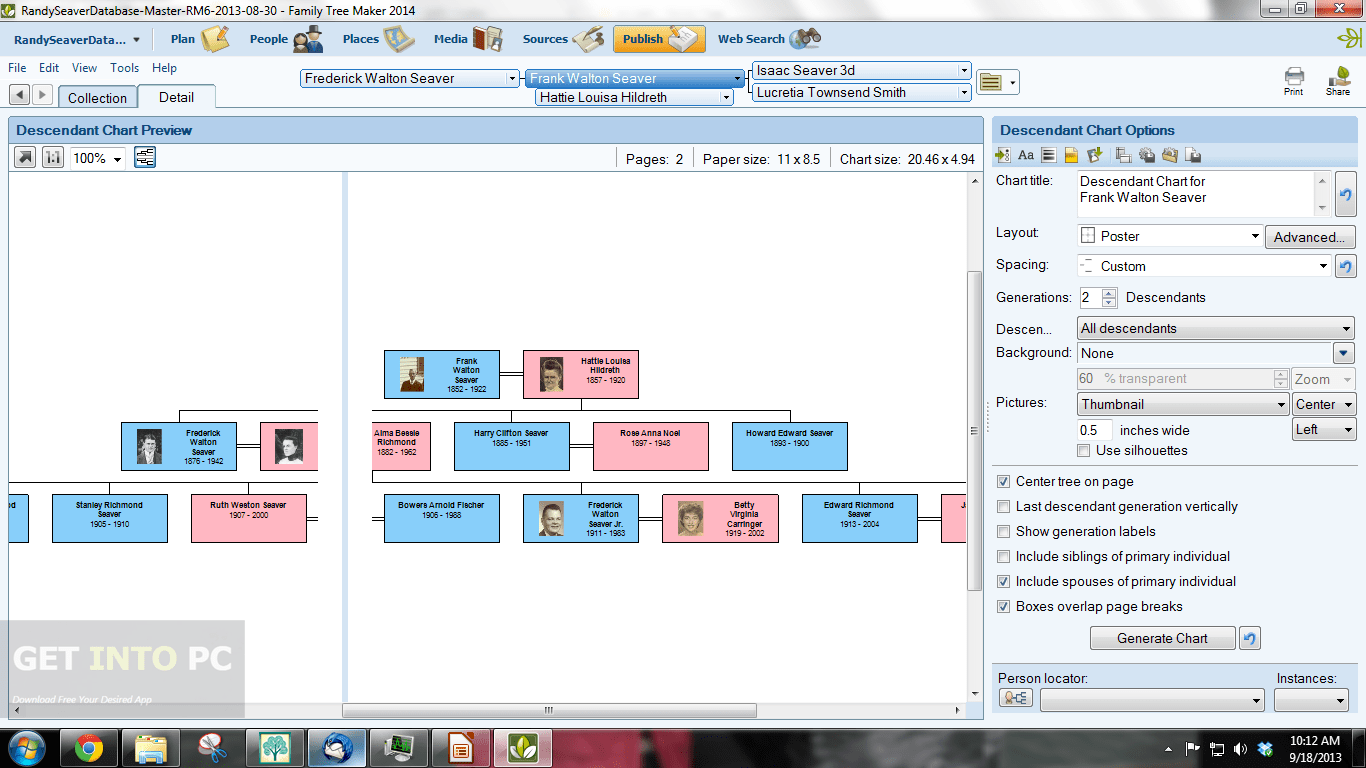Open the picture position Left dropdown
Viewport: 1366px width, 768px height.
pos(1324,429)
